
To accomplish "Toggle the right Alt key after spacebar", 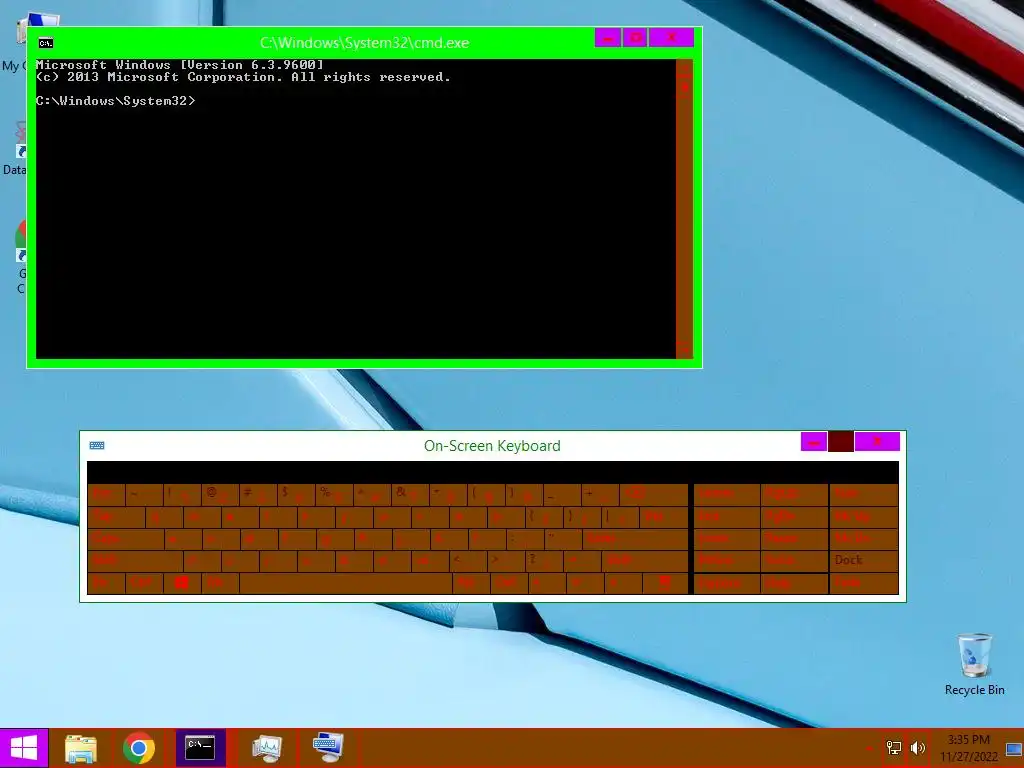I will (x=472, y=584).
